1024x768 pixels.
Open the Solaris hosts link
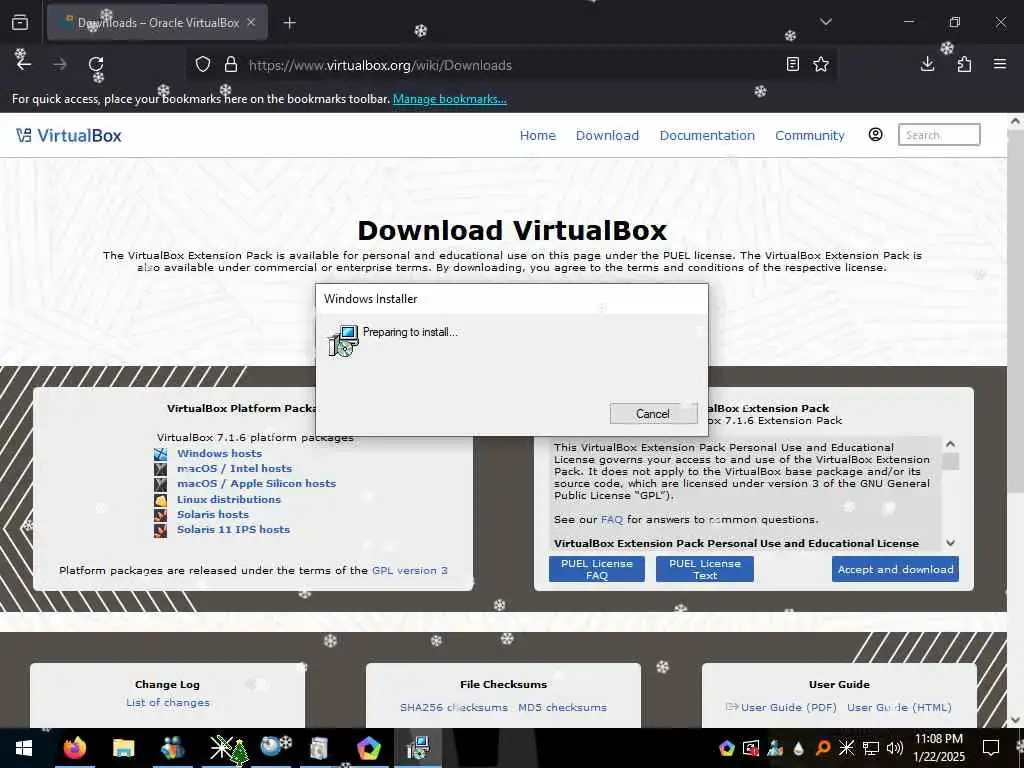tap(213, 514)
